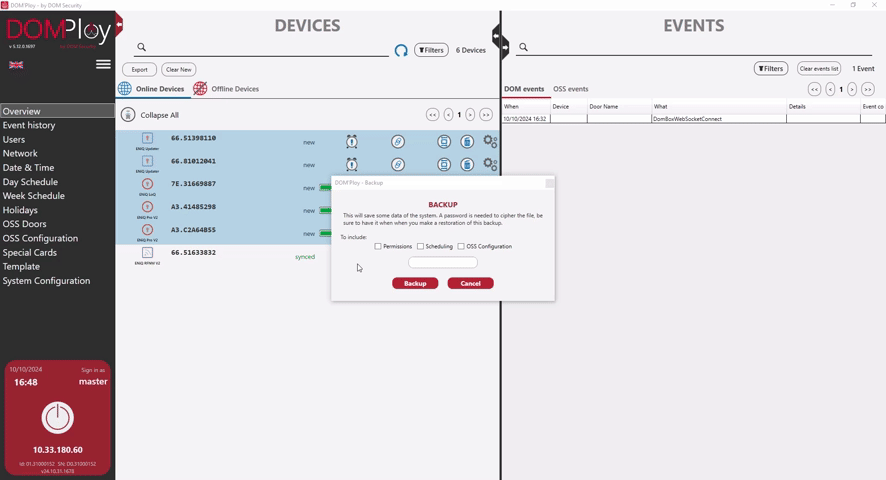Open Event history in sidebar menu

click(x=29, y=126)
